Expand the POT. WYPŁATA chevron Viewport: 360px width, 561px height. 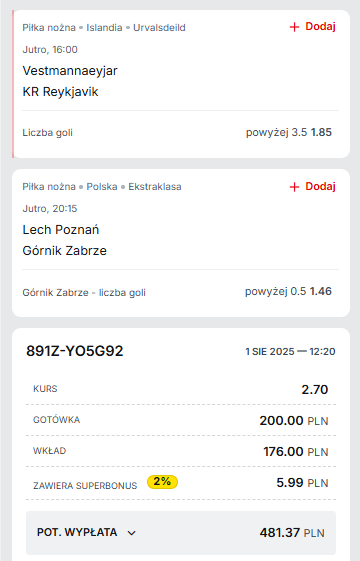(132, 533)
